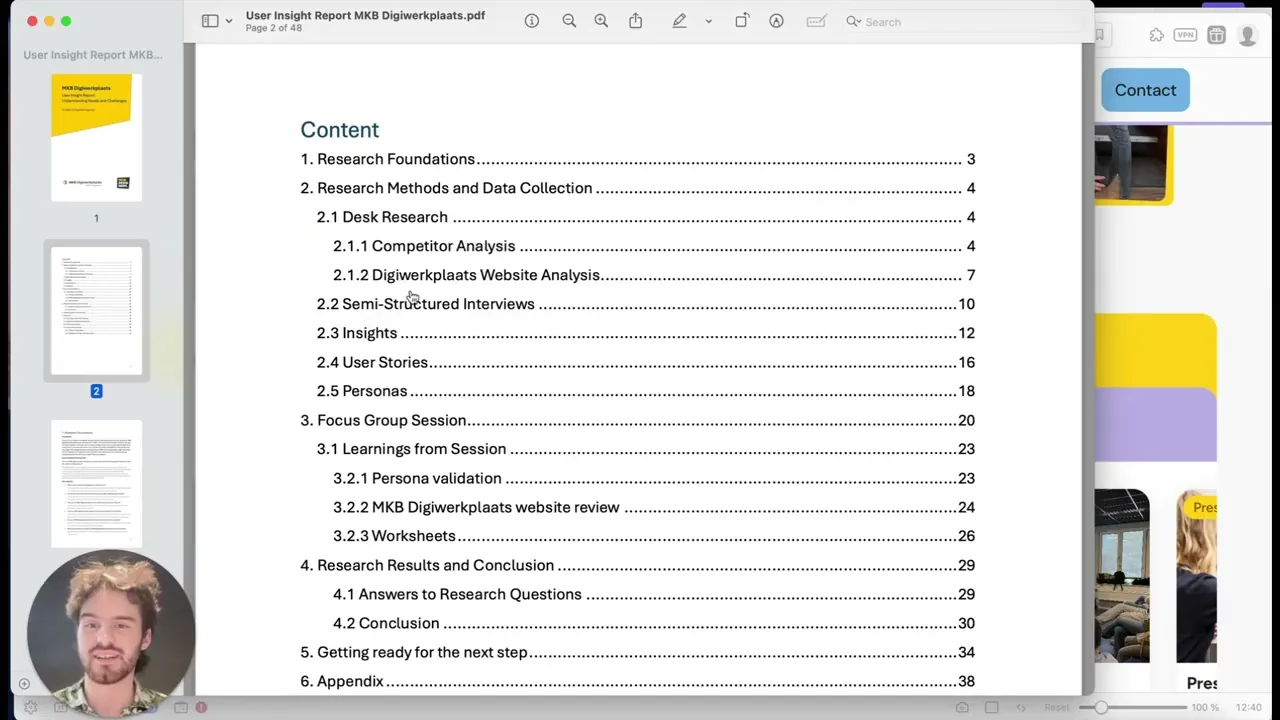
Task: Show the PDF inspector info
Action: coord(532,21)
